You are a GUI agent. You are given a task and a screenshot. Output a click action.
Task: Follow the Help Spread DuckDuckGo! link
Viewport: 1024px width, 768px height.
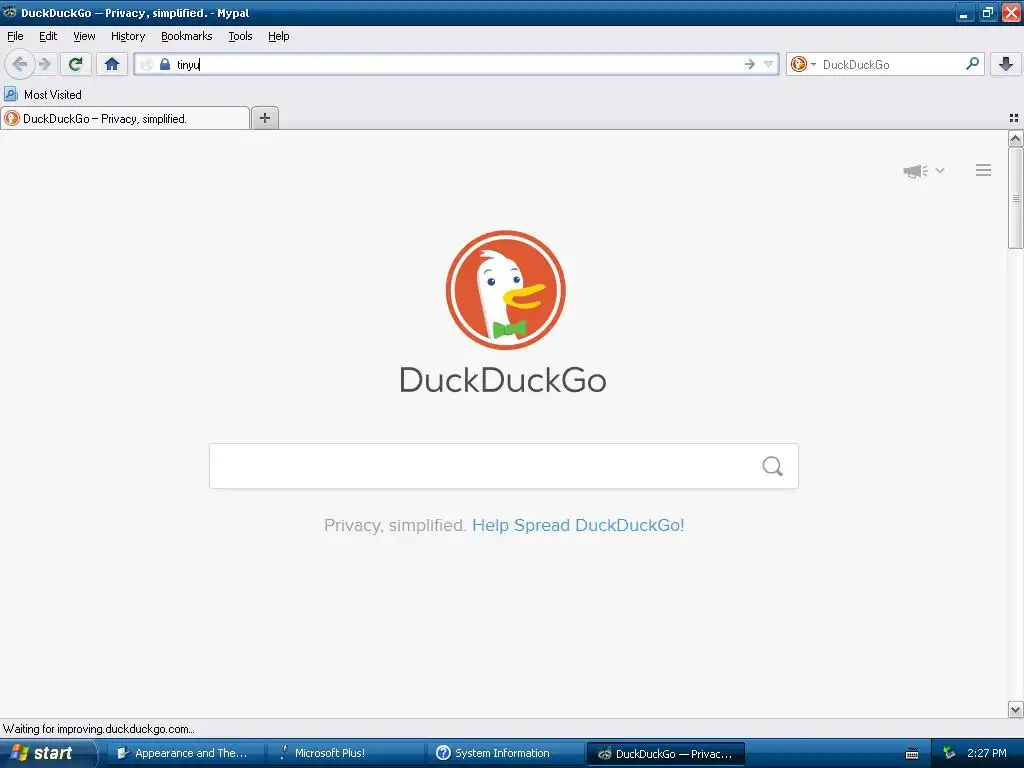pyautogui.click(x=578, y=525)
